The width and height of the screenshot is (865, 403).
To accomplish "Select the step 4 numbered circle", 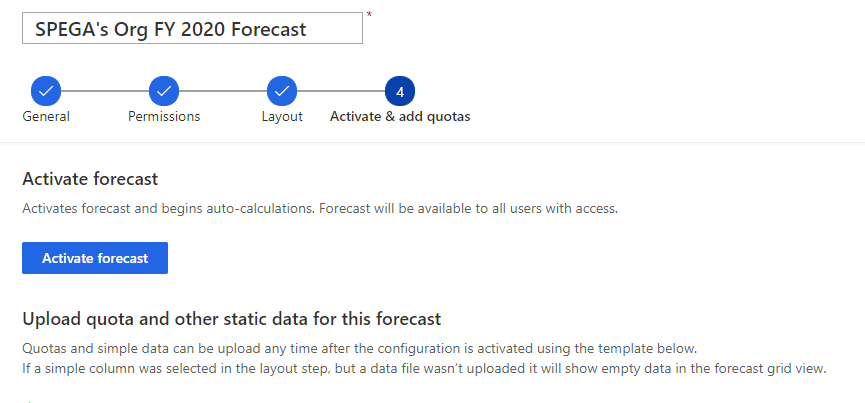I will [x=400, y=92].
